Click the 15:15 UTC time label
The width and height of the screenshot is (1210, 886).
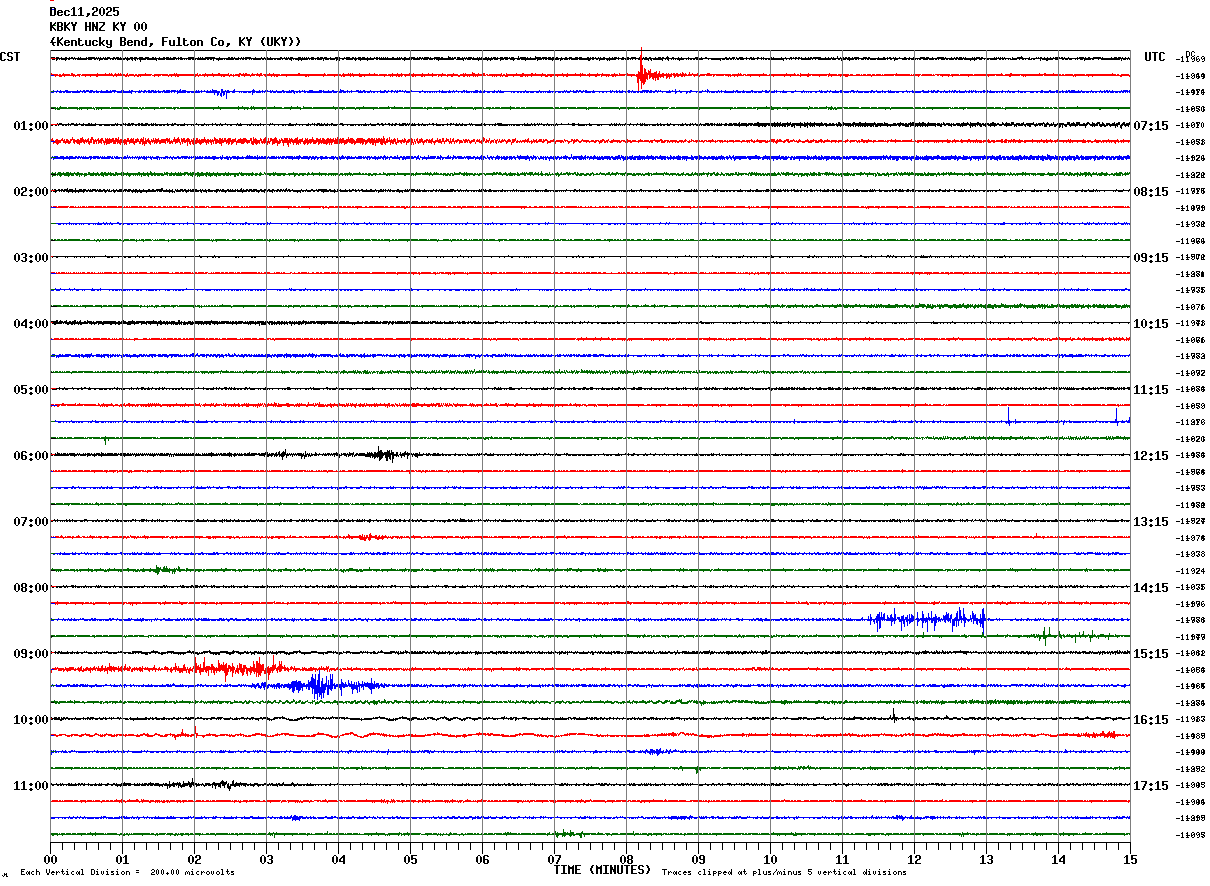[x=1151, y=654]
